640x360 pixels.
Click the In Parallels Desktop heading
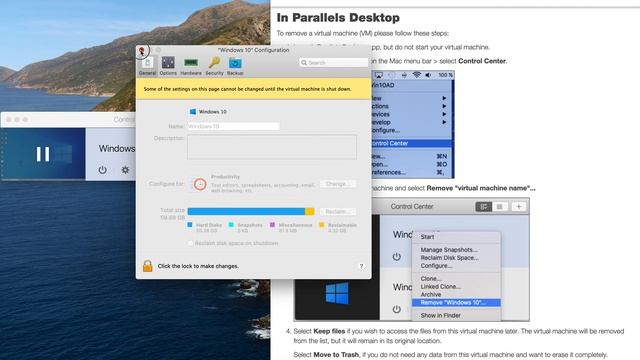point(338,18)
